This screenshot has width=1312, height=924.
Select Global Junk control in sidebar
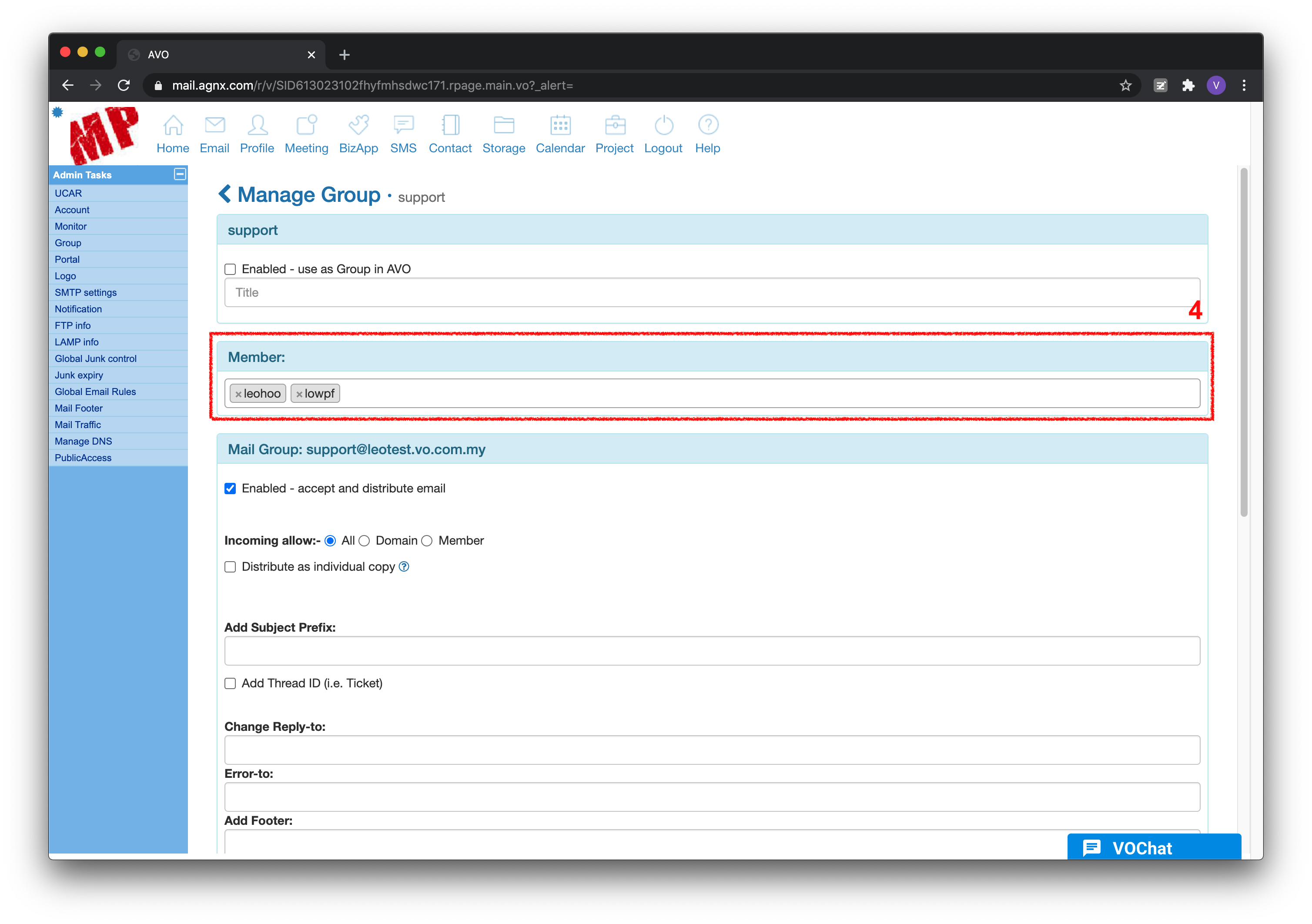[x=95, y=359]
